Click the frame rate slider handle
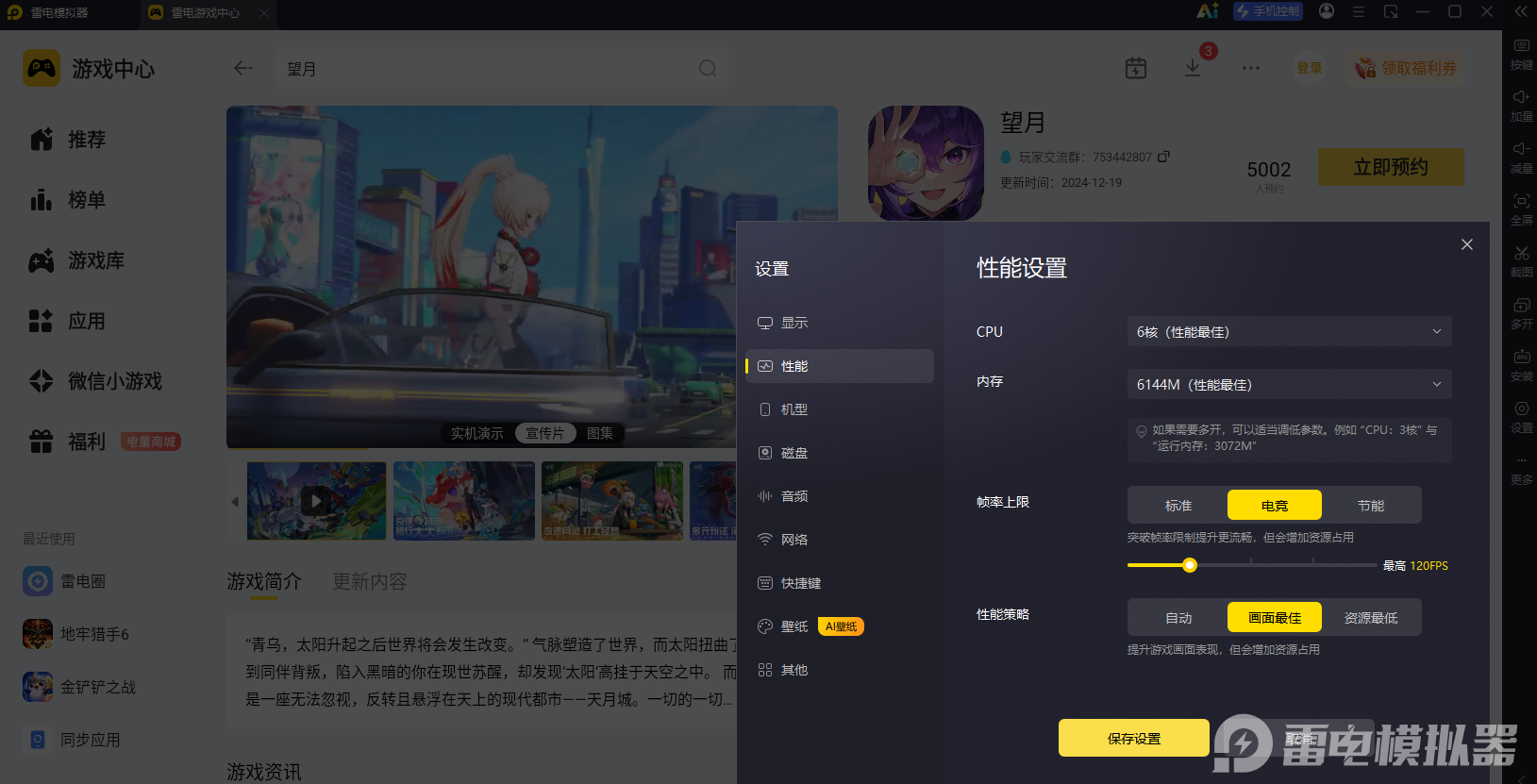1537x784 pixels. (x=1190, y=565)
